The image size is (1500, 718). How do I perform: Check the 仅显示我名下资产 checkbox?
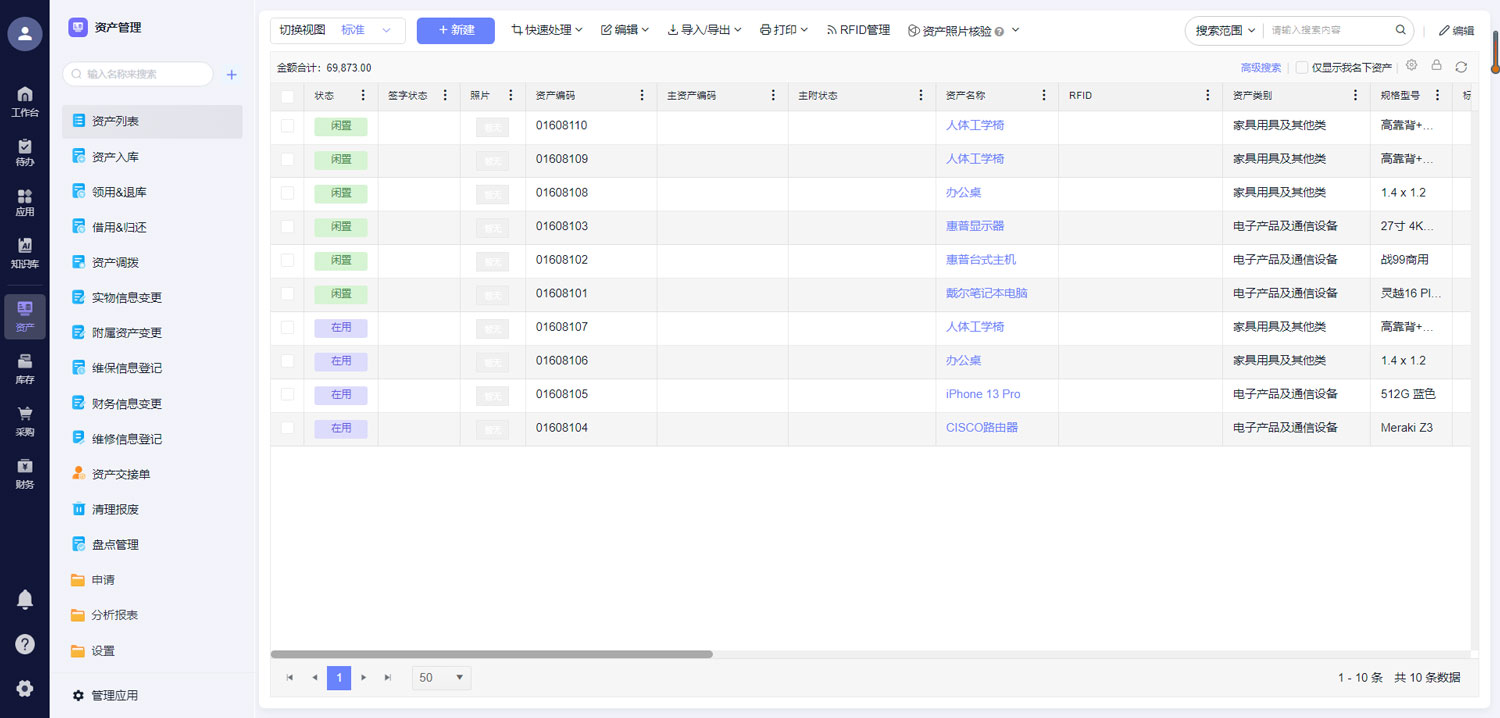tap(1301, 68)
